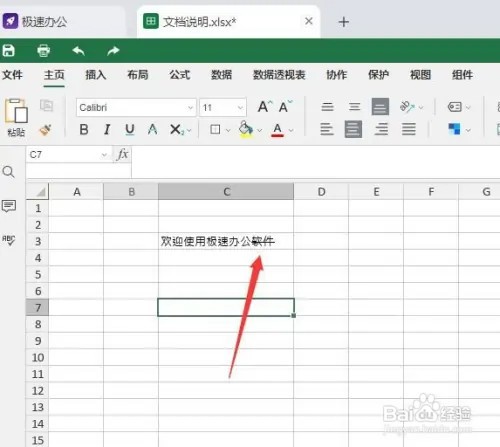The image size is (500, 447).
Task: Select cell with 欢迎使用极速办公软件
Action: pos(226,241)
